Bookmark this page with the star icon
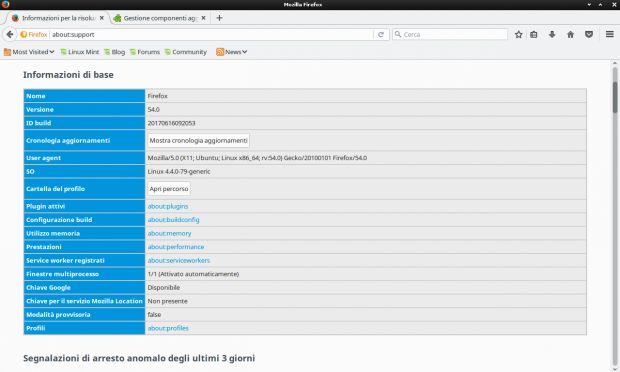This screenshot has height=372, width=620. coord(518,34)
